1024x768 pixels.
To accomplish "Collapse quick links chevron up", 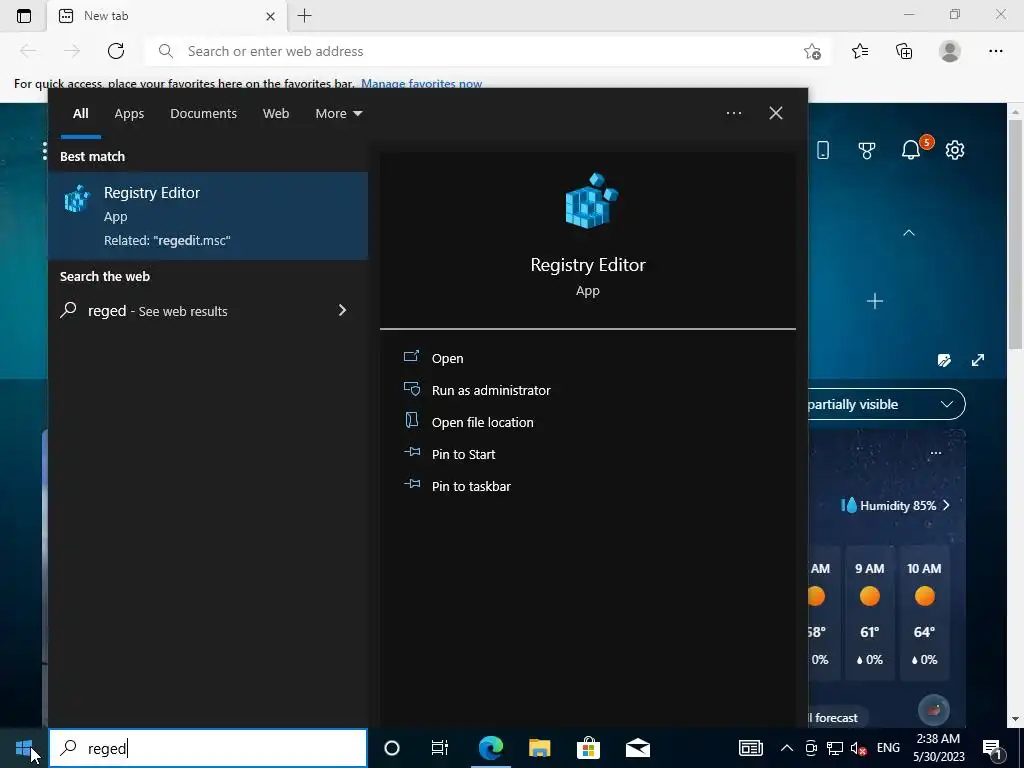I will click(x=908, y=233).
